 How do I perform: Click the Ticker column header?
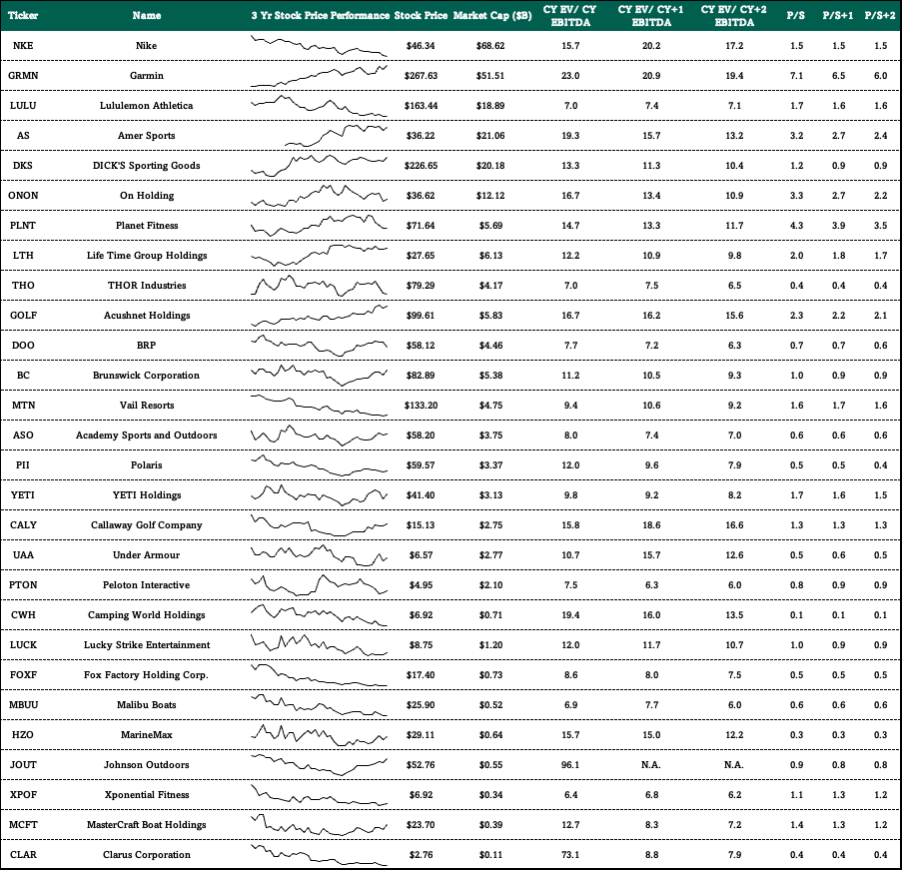23,16
